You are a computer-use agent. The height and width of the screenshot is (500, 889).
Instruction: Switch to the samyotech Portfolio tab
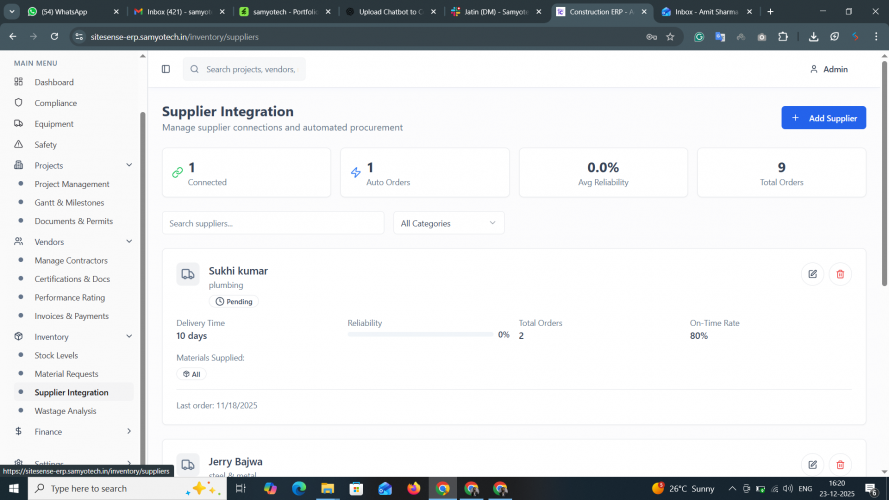point(285,11)
